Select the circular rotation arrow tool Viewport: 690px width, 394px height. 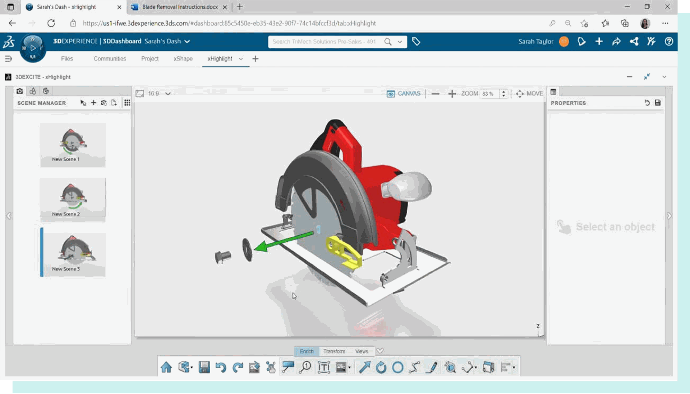pos(381,367)
